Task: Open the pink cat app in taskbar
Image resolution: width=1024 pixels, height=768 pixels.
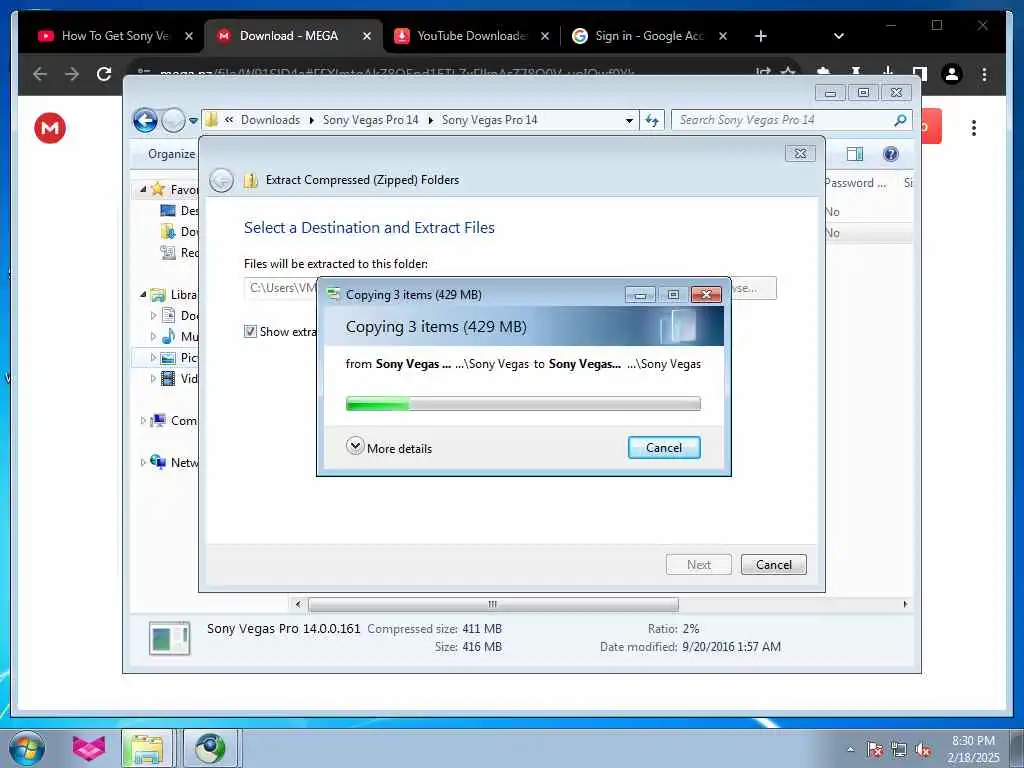Action: 88,748
